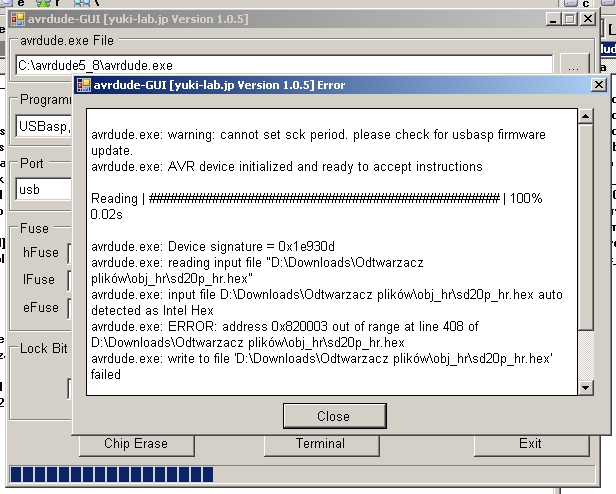The height and width of the screenshot is (494, 616).
Task: Click the 'ERROR: address 0x820003 out of range' line
Action: (x=285, y=327)
